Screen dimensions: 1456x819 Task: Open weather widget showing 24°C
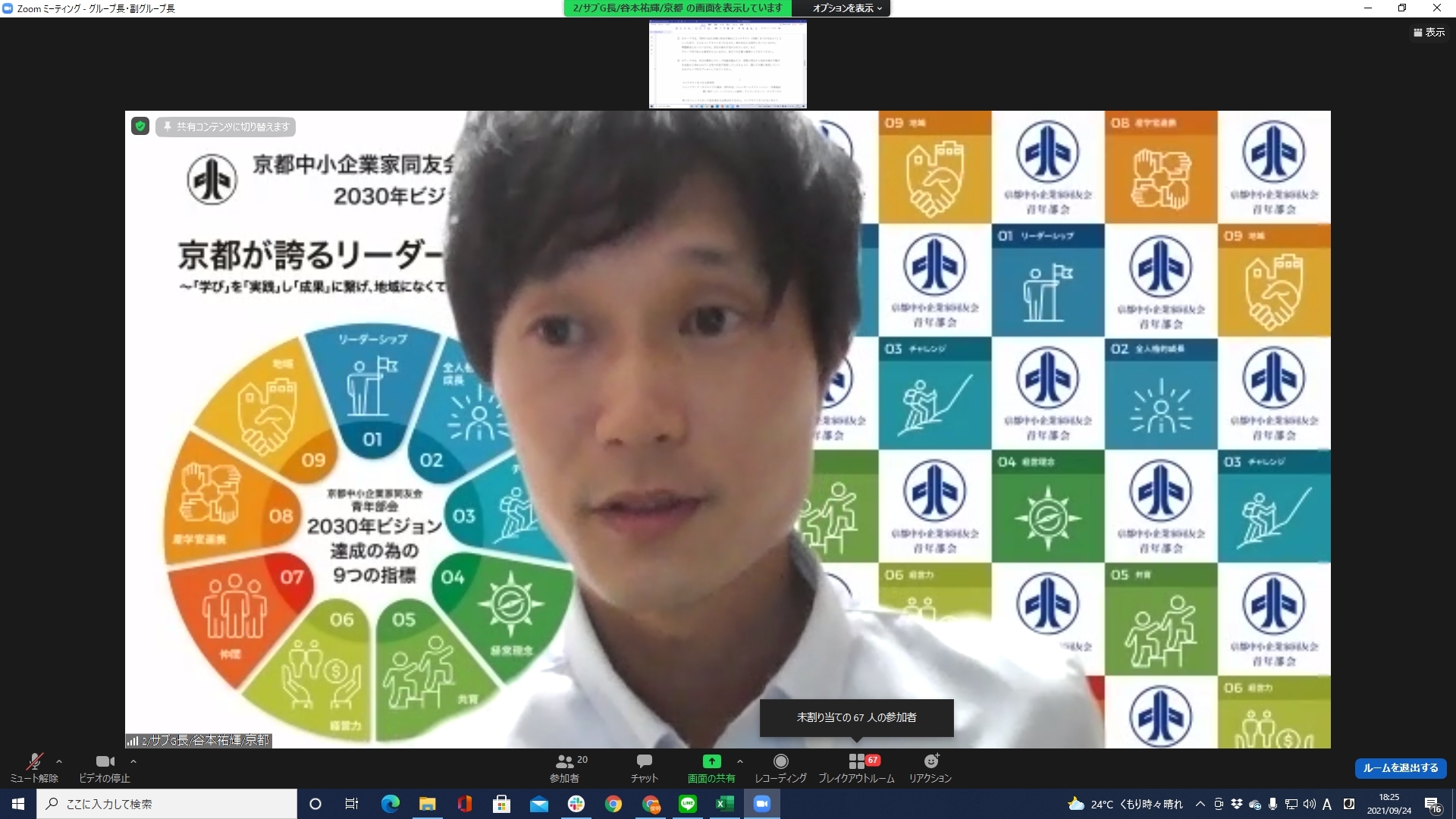tap(1125, 804)
